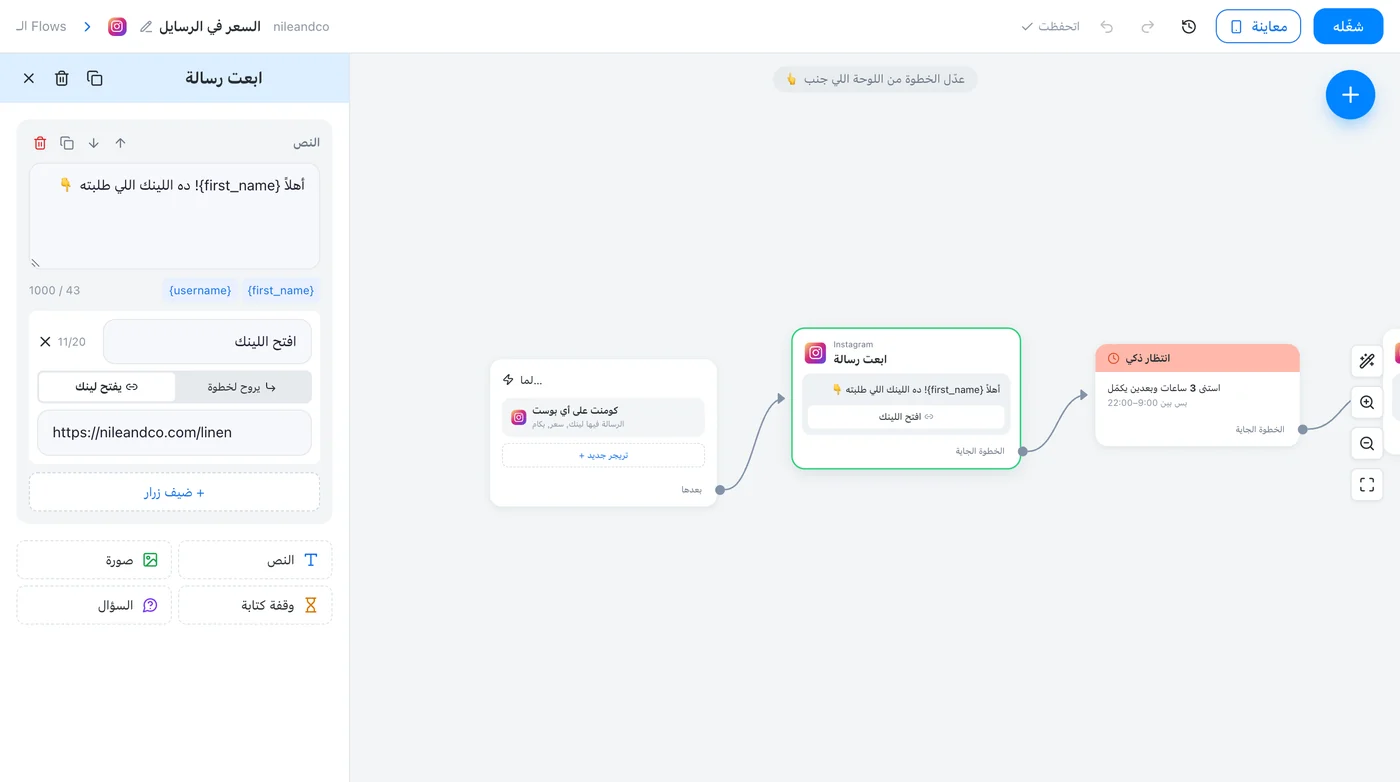Image resolution: width=1400 pixels, height=782 pixels.
Task: Move النص block down with arrow
Action: coord(94,143)
